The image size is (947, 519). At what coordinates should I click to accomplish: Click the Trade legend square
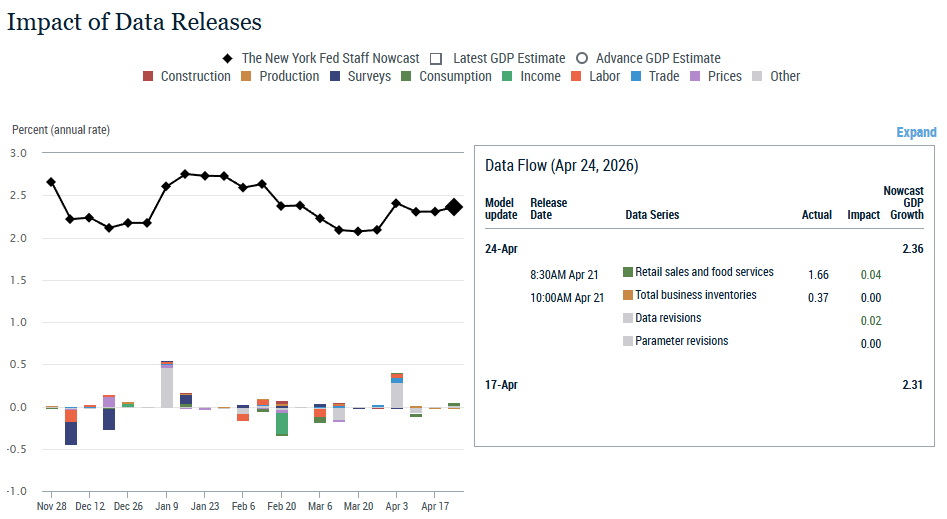pyautogui.click(x=636, y=77)
